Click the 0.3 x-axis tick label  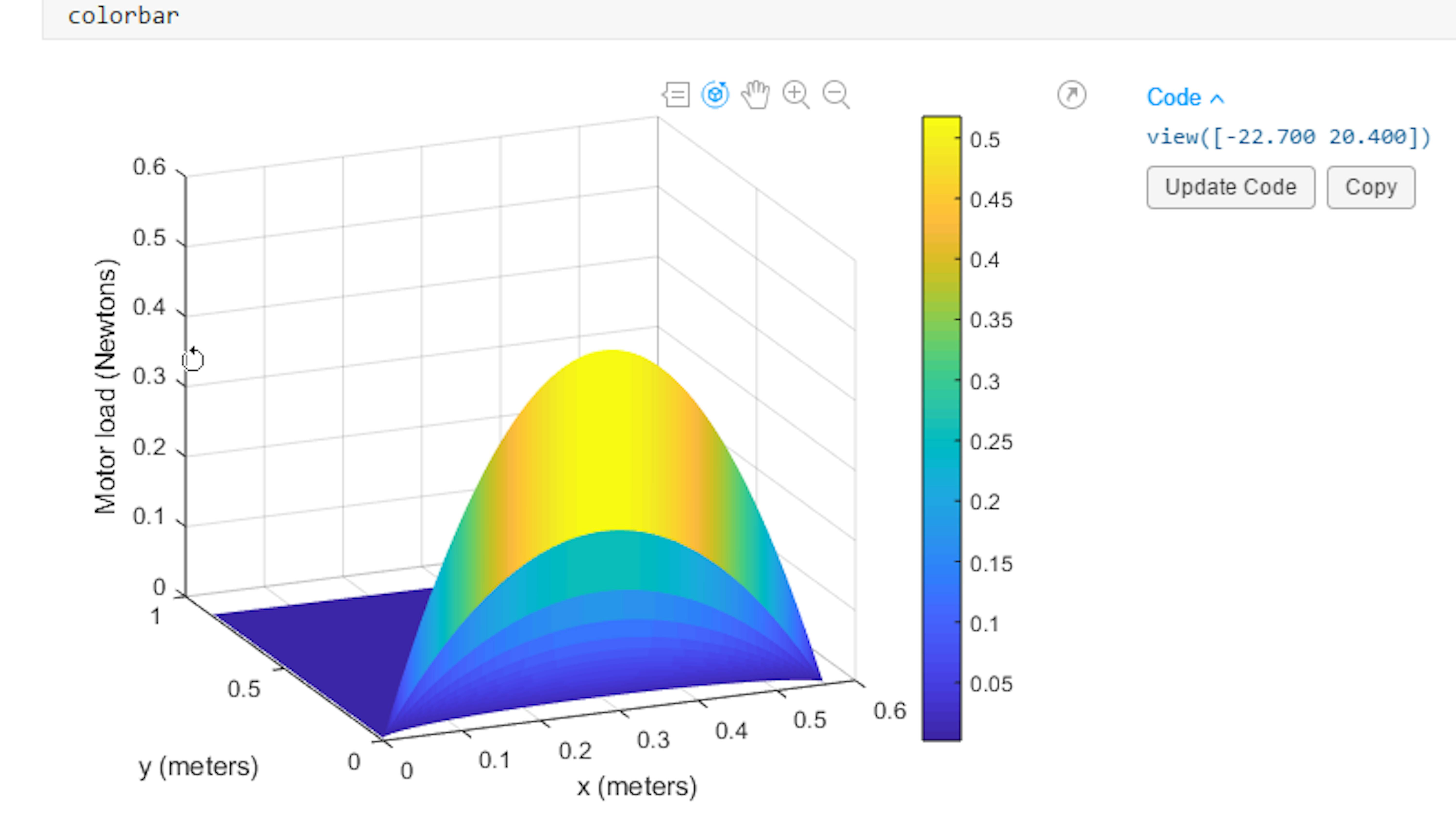click(654, 740)
